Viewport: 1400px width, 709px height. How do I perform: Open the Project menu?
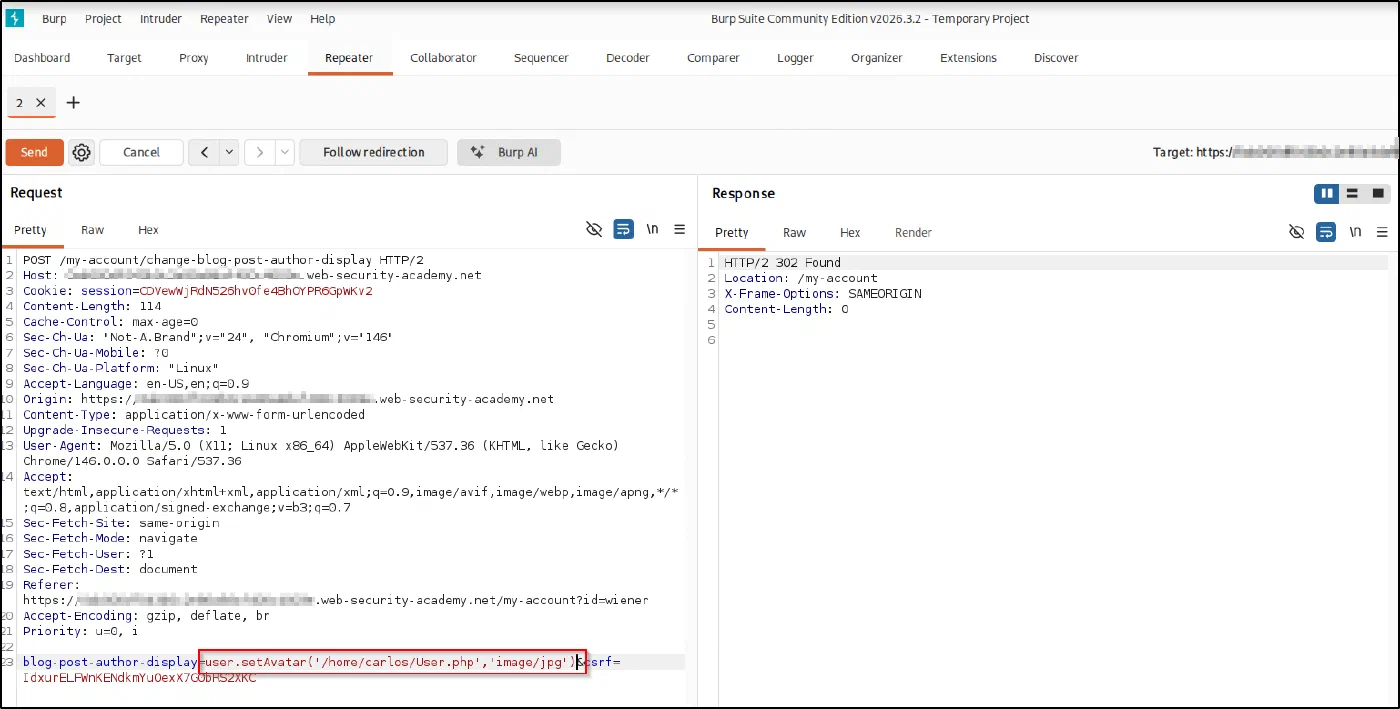point(103,19)
